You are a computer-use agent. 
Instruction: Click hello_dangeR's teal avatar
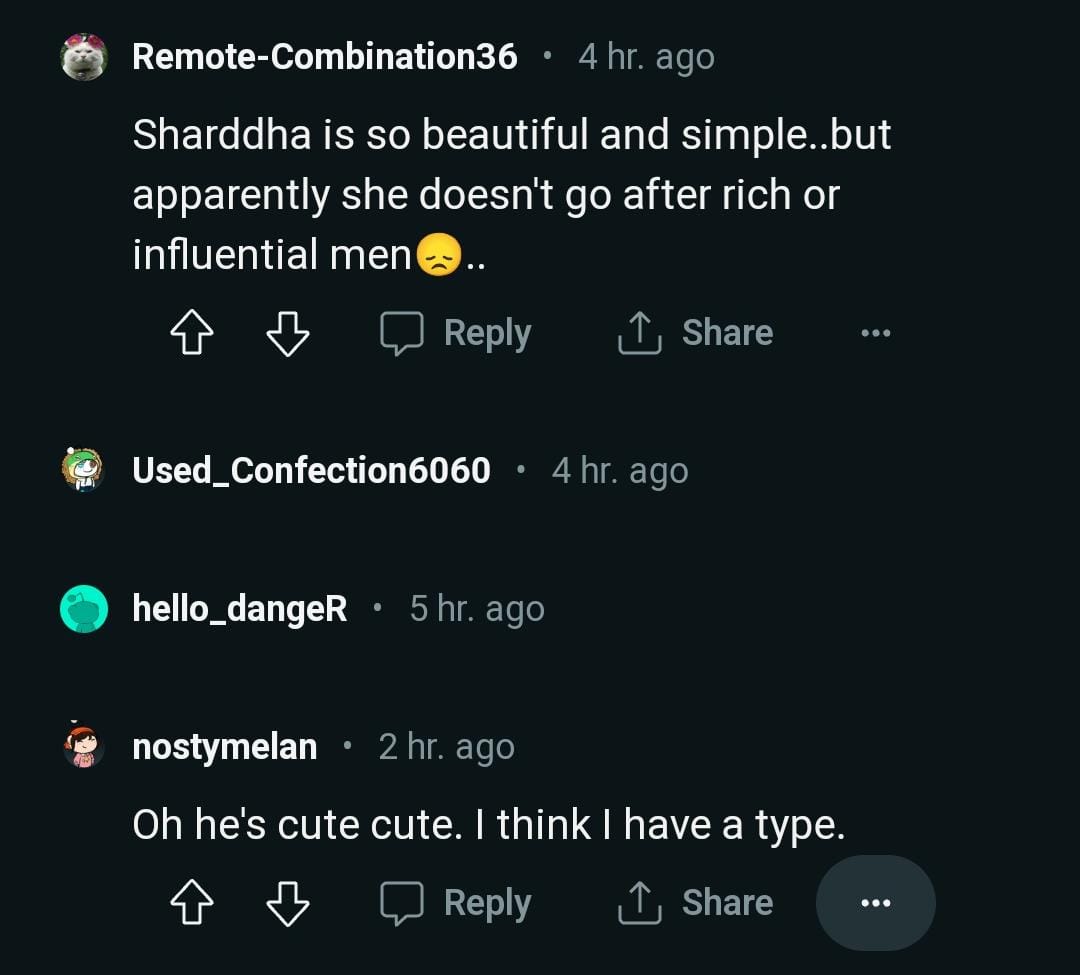(84, 608)
